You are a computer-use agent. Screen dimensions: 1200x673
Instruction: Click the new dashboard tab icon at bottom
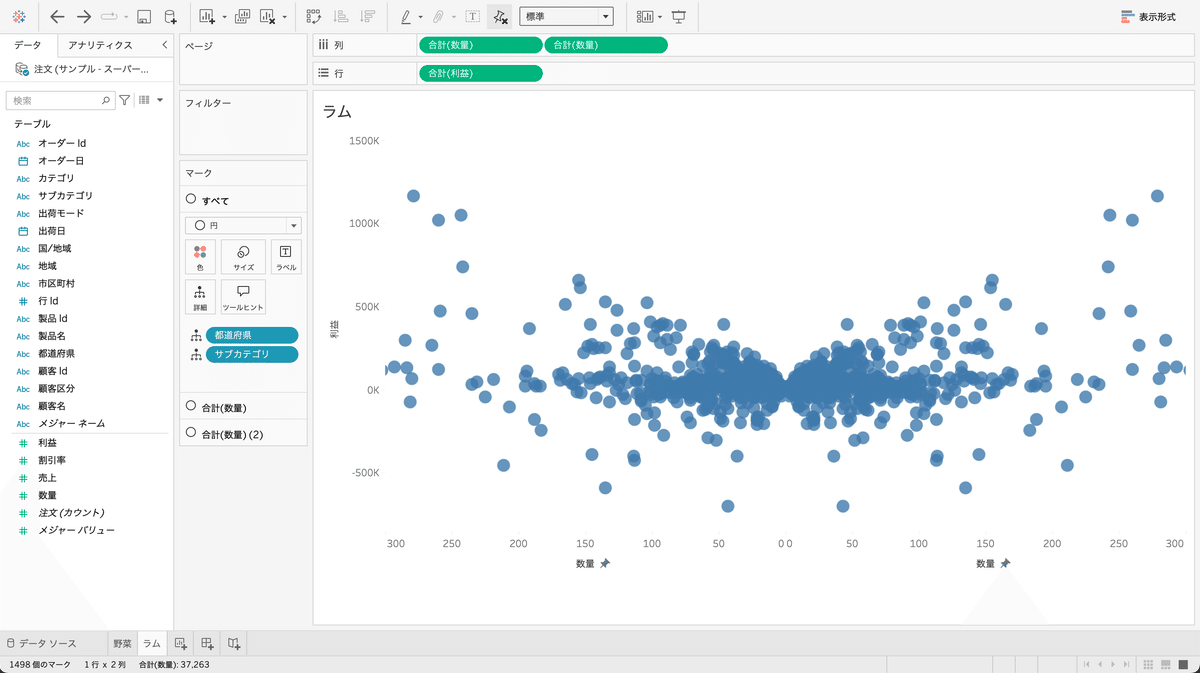(x=207, y=643)
